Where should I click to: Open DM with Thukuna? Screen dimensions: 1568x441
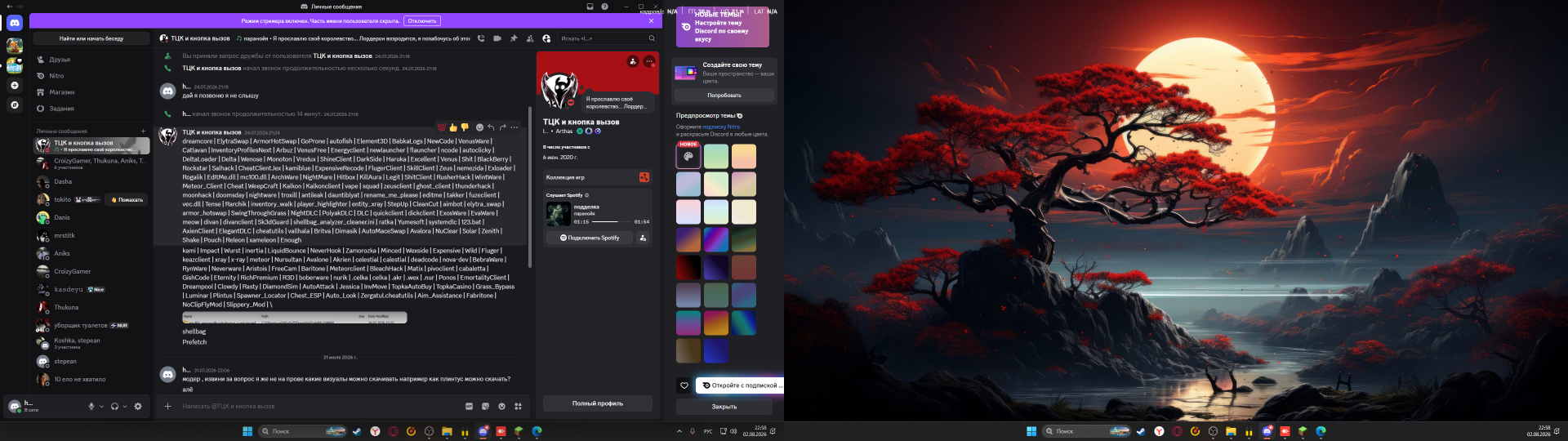pyautogui.click(x=91, y=307)
